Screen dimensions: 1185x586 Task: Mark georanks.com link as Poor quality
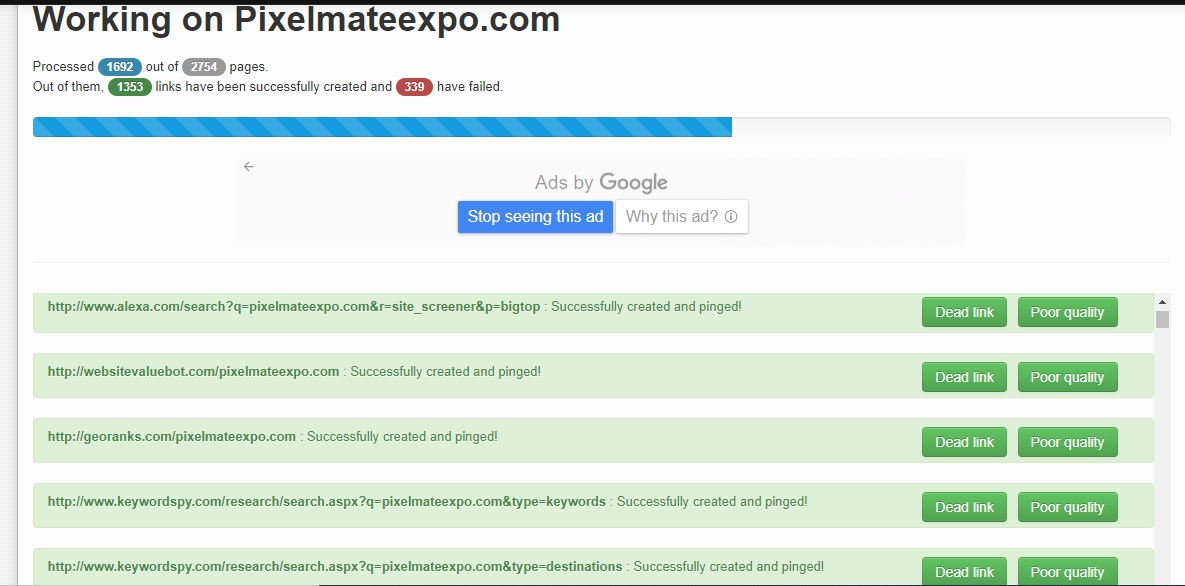[1067, 442]
